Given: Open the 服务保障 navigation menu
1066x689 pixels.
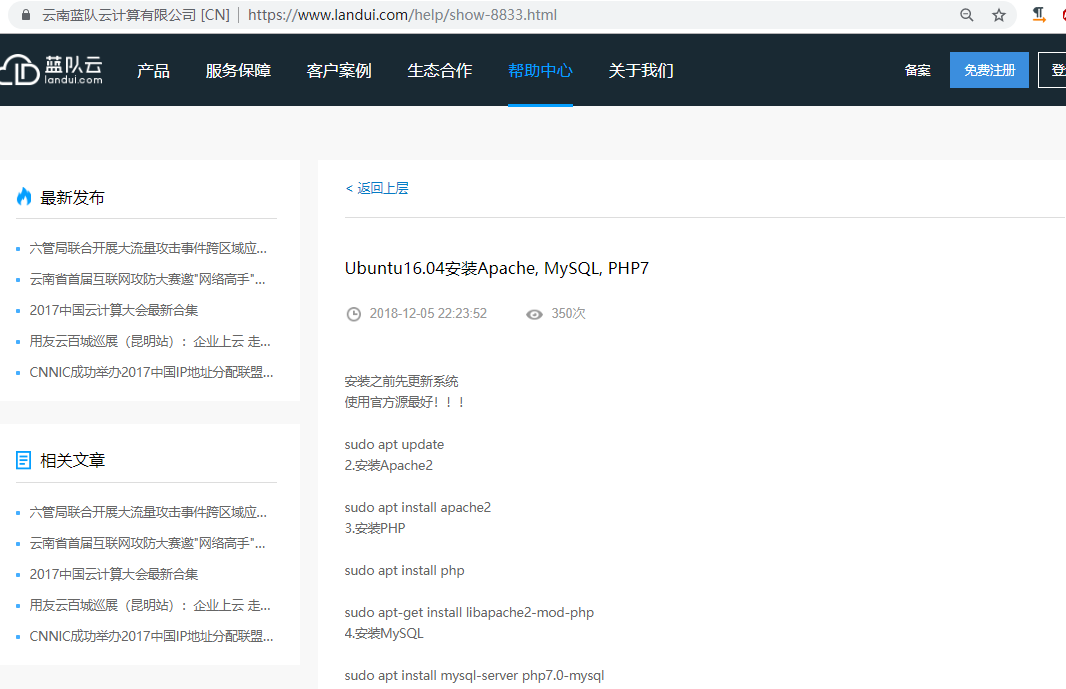Looking at the screenshot, I should 238,70.
